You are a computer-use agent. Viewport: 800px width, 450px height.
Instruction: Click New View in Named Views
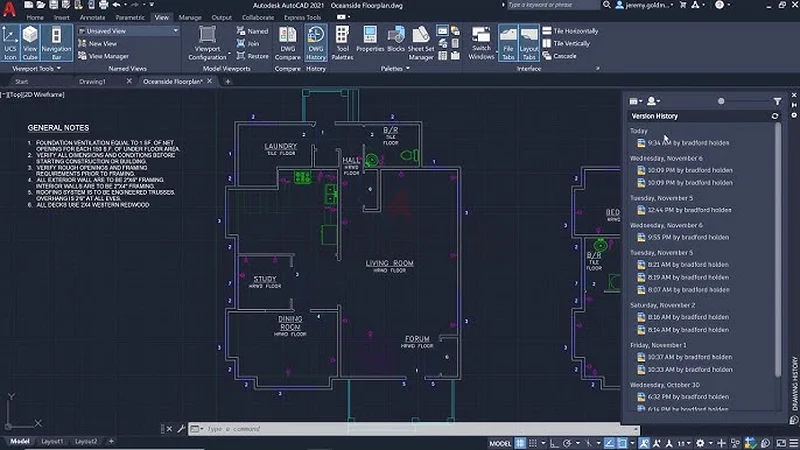click(x=98, y=43)
